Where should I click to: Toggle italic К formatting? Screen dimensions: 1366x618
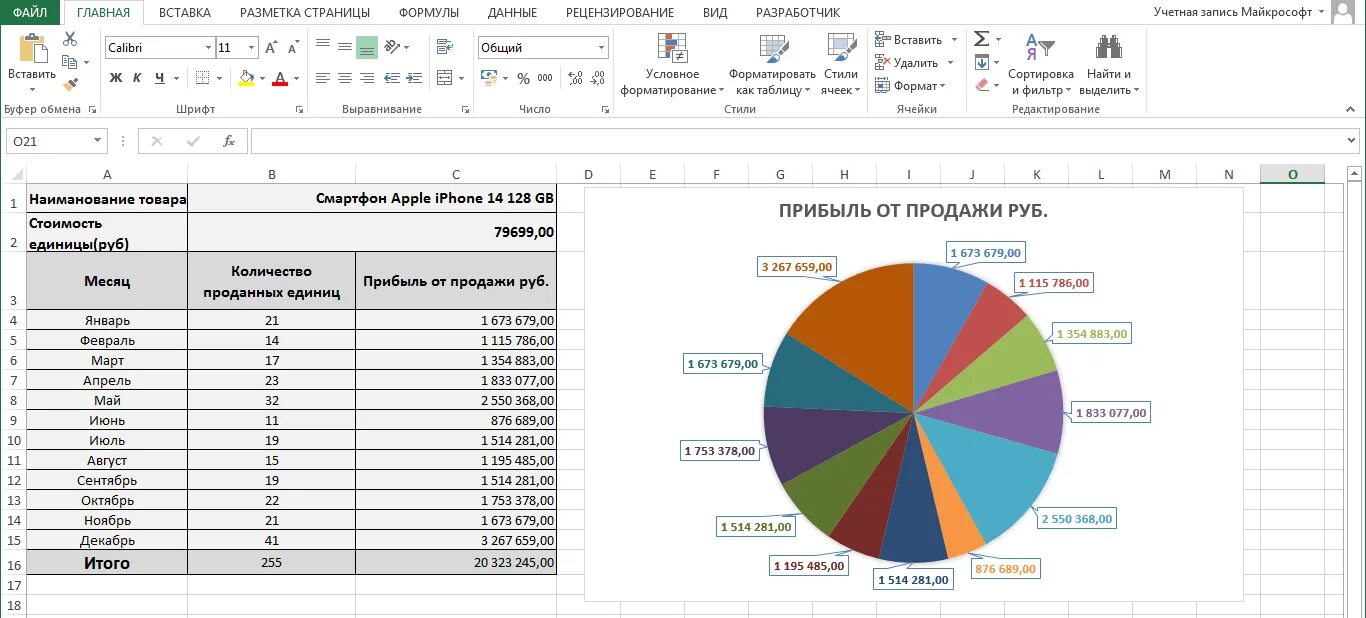[137, 78]
